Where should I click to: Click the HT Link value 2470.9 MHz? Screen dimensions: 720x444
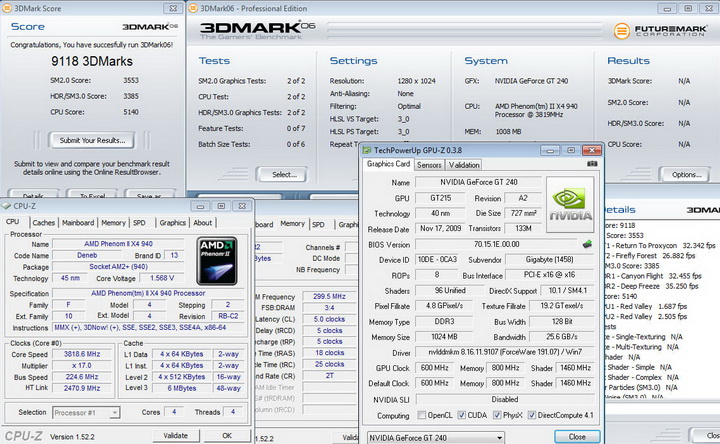coord(82,388)
